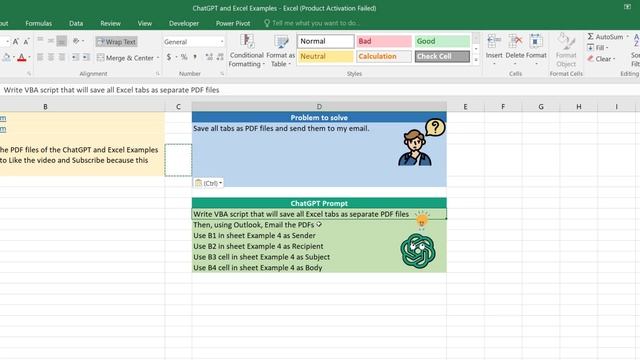Expand the cell Styles gallery More arrow
Image resolution: width=640 pixels, height=360 pixels.
pyautogui.click(x=476, y=60)
